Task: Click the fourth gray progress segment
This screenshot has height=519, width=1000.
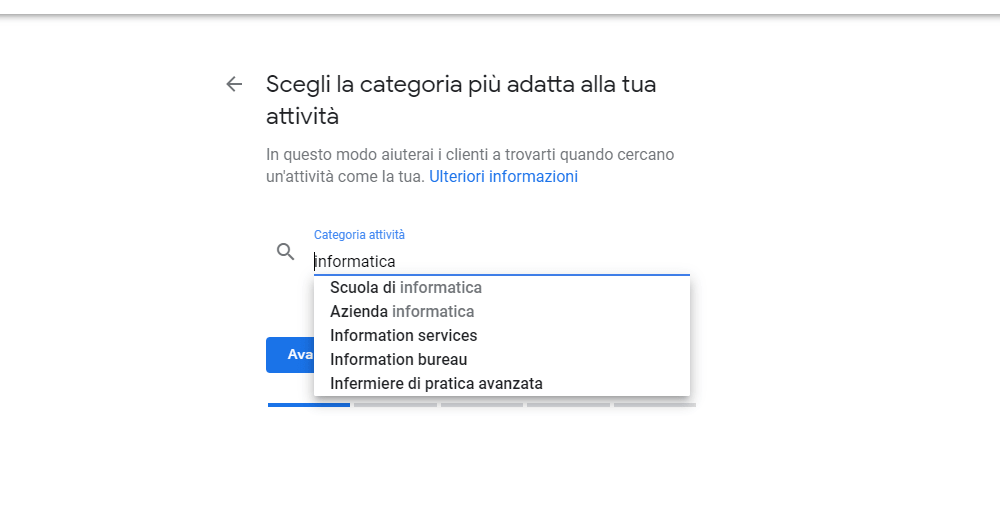Action: (568, 405)
